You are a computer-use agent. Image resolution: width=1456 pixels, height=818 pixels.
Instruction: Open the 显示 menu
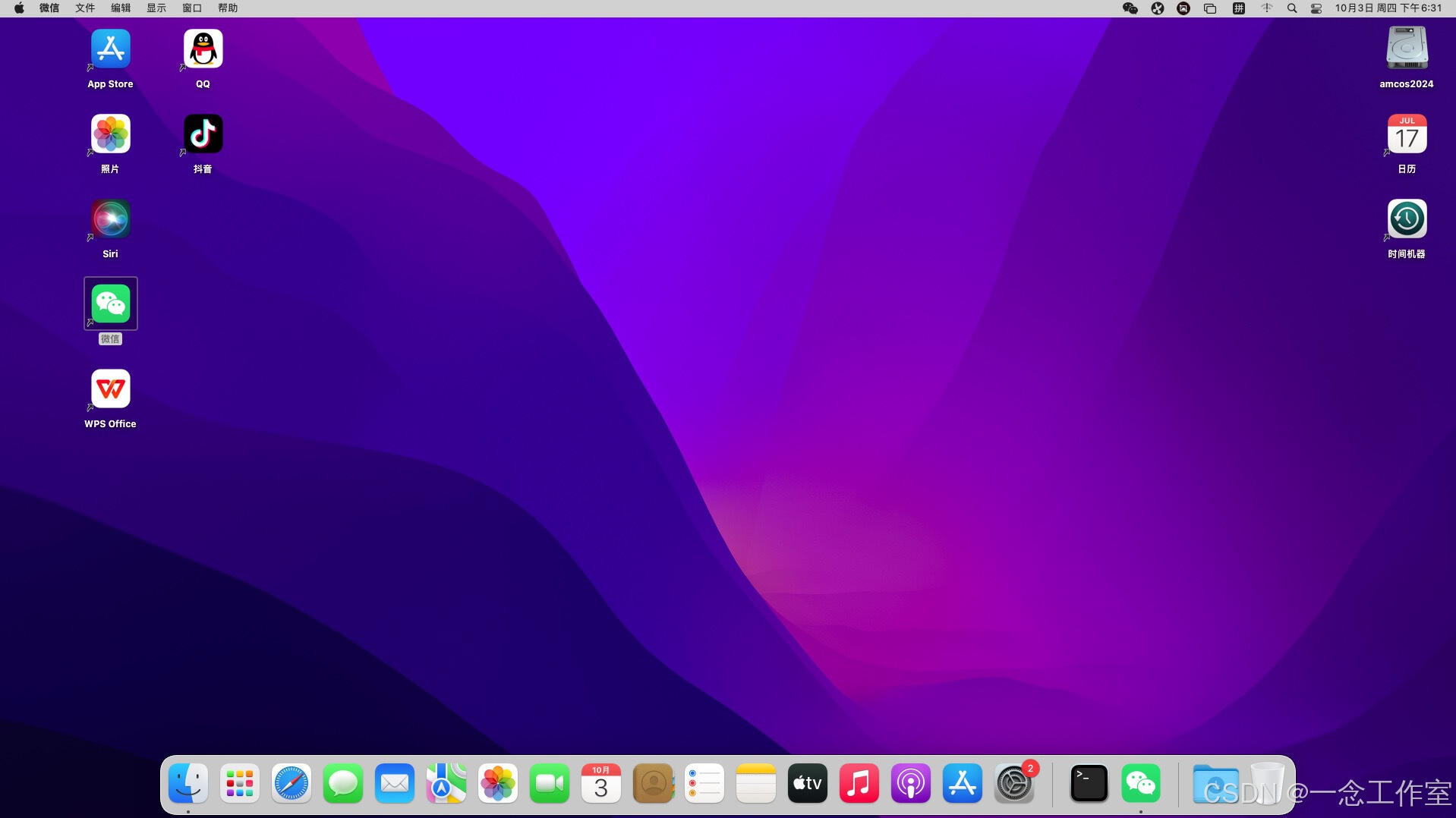pos(156,8)
